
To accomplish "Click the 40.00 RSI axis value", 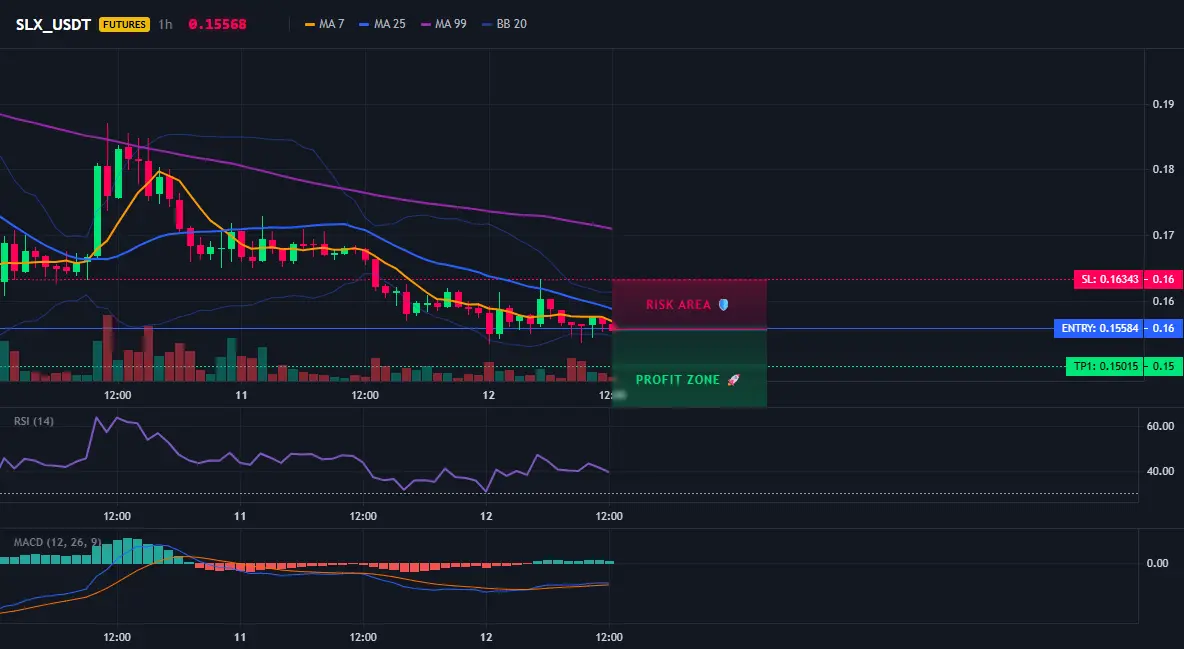I will click(1160, 471).
